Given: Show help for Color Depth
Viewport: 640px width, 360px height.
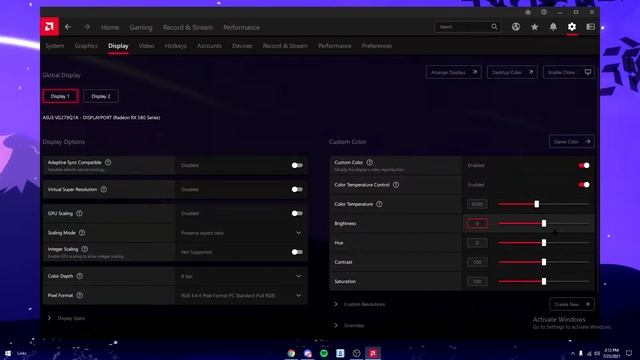Looking at the screenshot, I should [80, 276].
